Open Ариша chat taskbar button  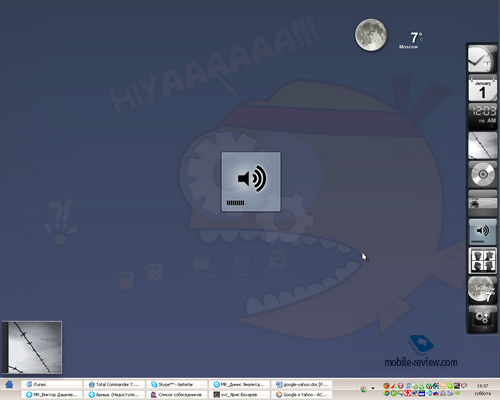point(114,394)
